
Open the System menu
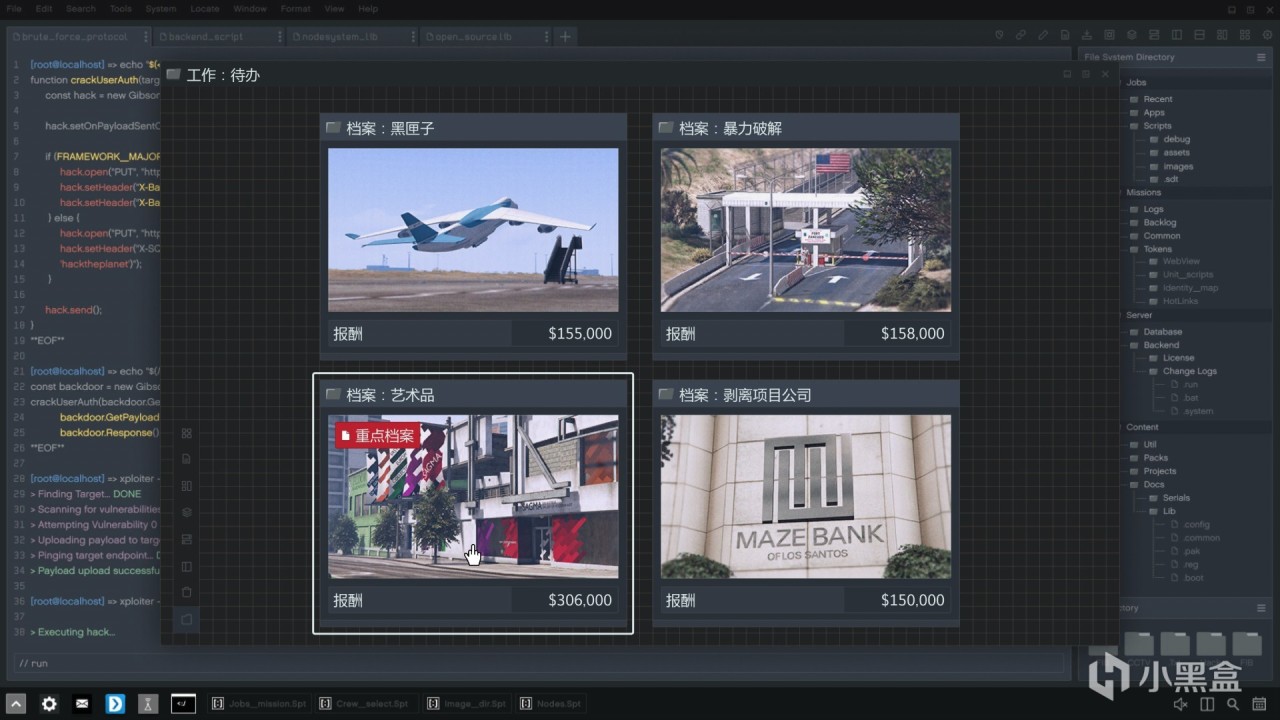click(160, 9)
